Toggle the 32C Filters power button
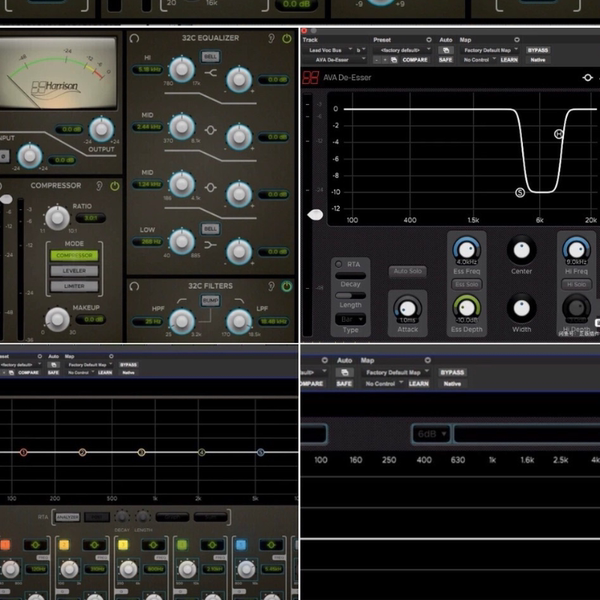 [287, 286]
